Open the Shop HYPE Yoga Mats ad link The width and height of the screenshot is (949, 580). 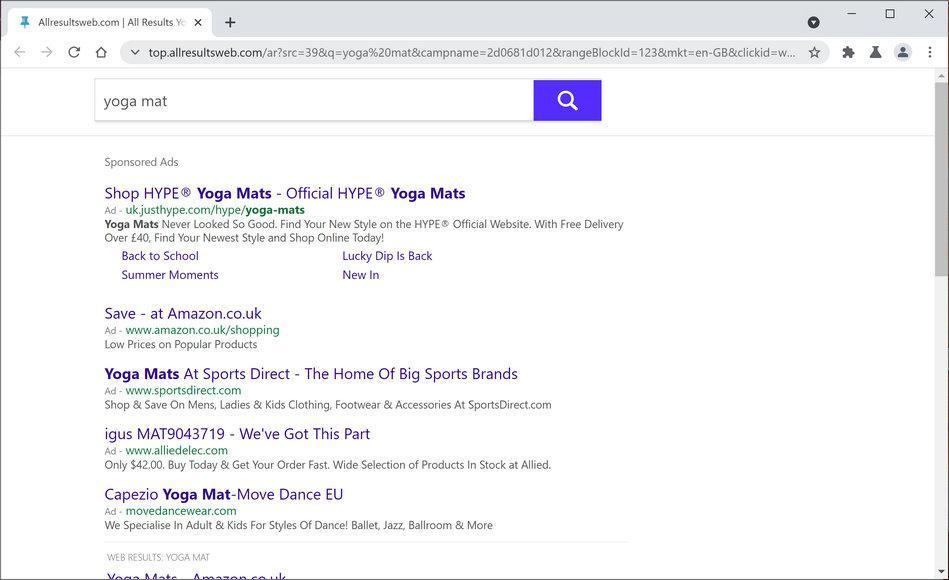(284, 193)
